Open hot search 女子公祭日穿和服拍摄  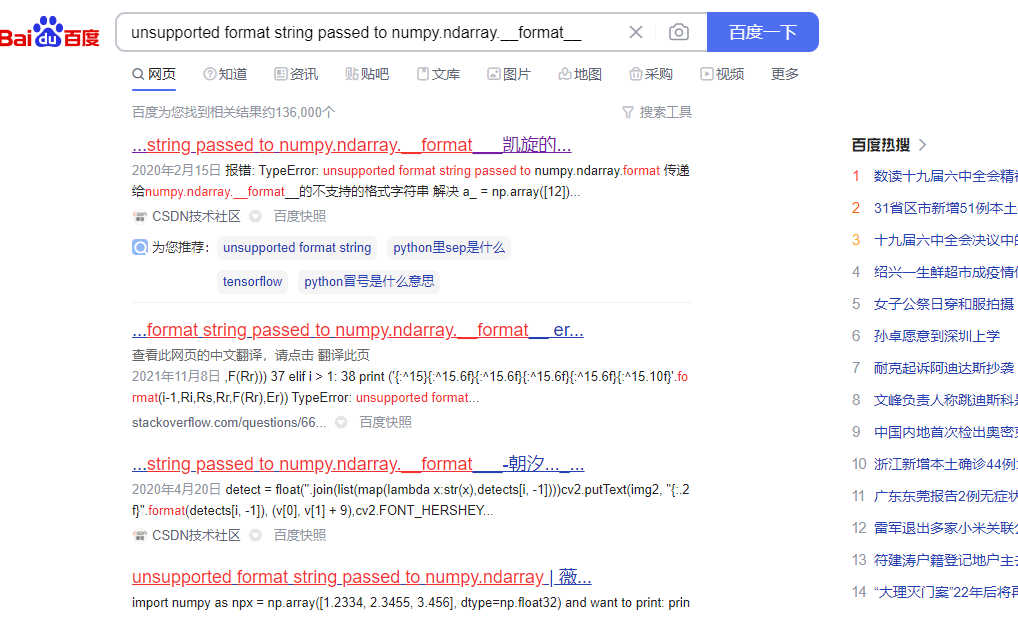(944, 304)
